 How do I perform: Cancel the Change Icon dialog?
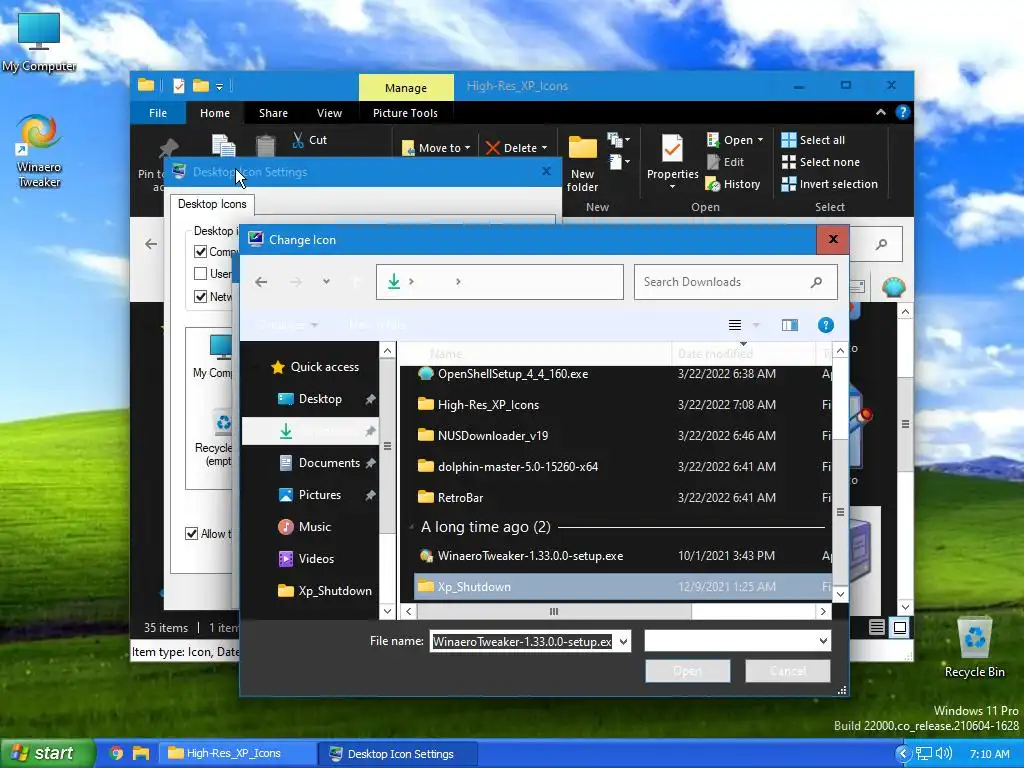[788, 671]
